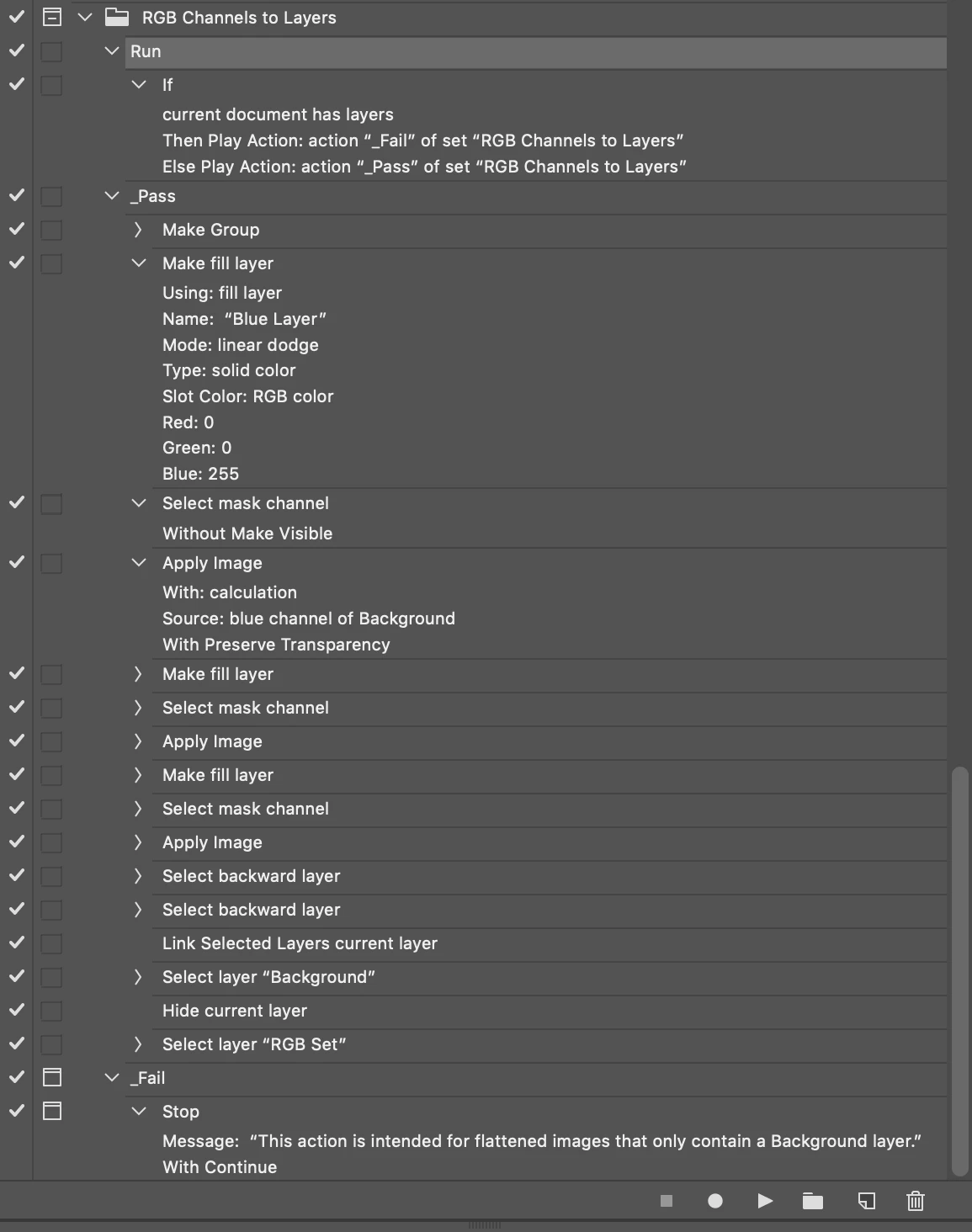Toggle the checkmark for Hide current layer
This screenshot has width=972, height=1232.
click(16, 1010)
